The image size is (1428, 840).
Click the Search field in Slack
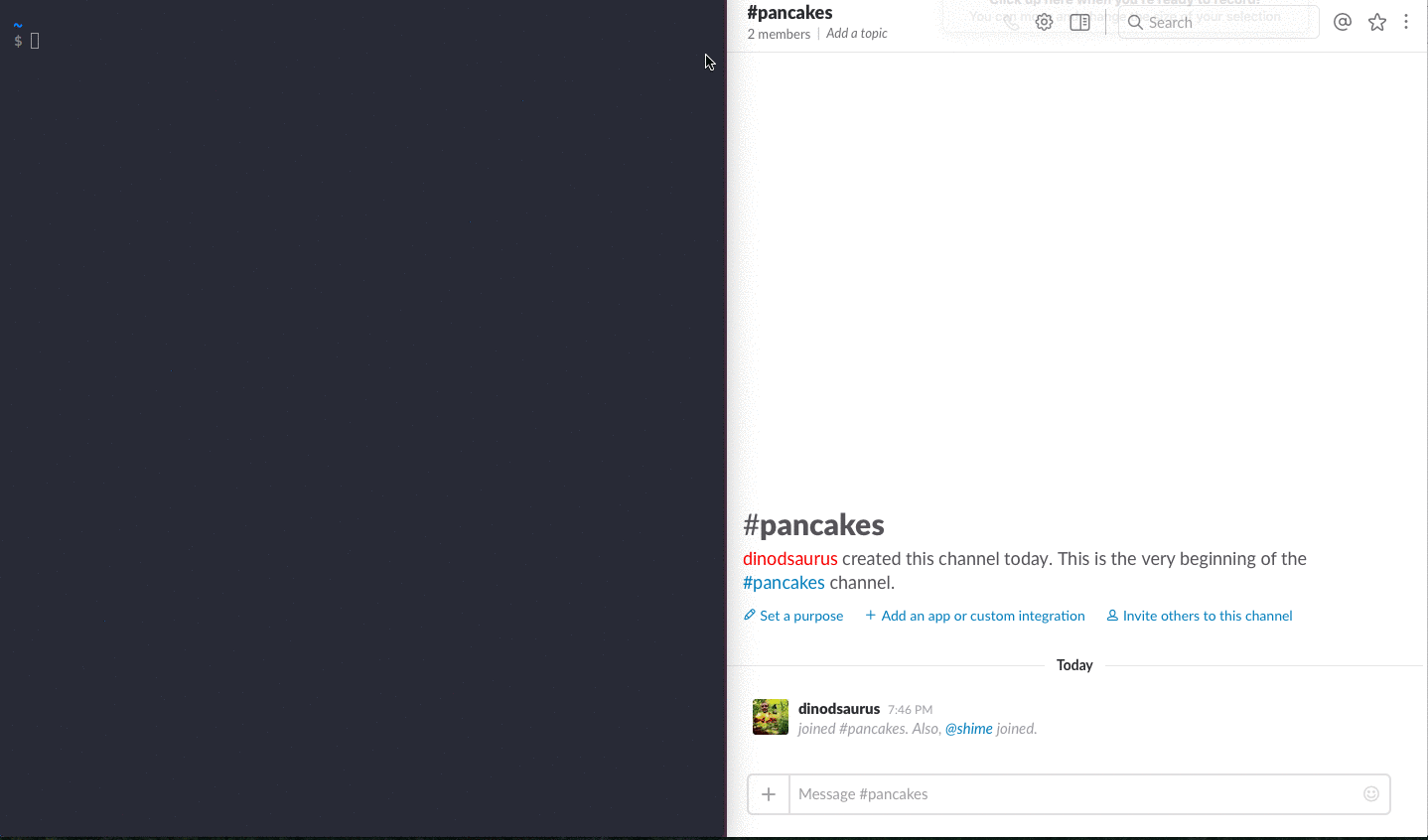[1218, 22]
